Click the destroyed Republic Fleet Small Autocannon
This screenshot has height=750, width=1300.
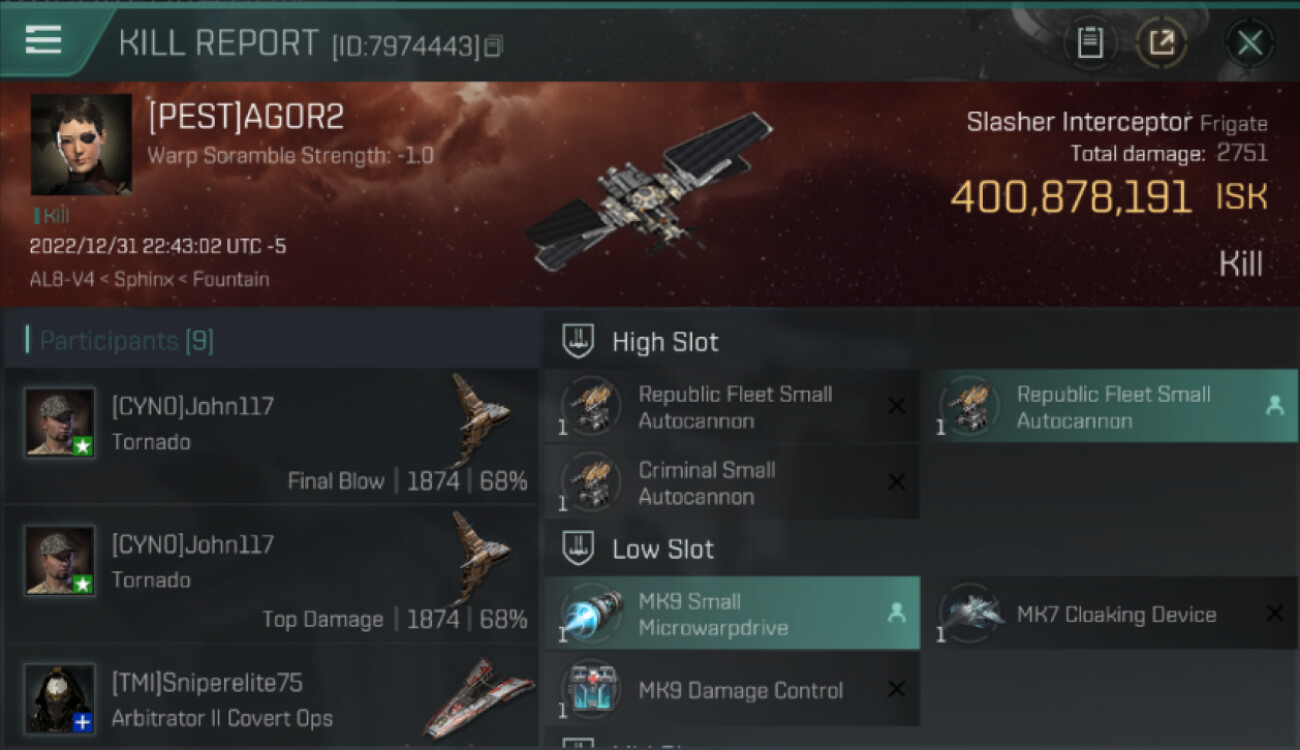[x=731, y=407]
